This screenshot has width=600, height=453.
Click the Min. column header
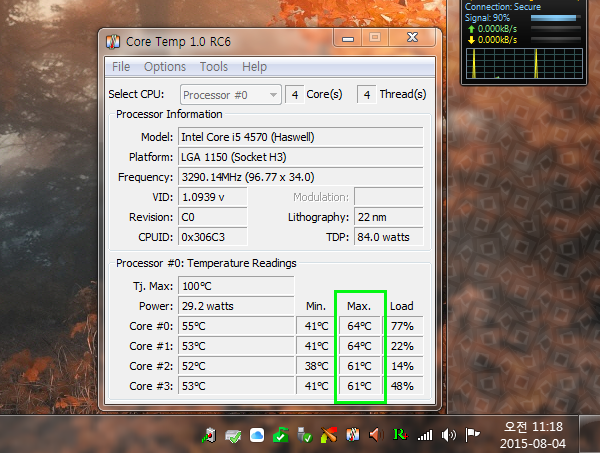point(316,306)
